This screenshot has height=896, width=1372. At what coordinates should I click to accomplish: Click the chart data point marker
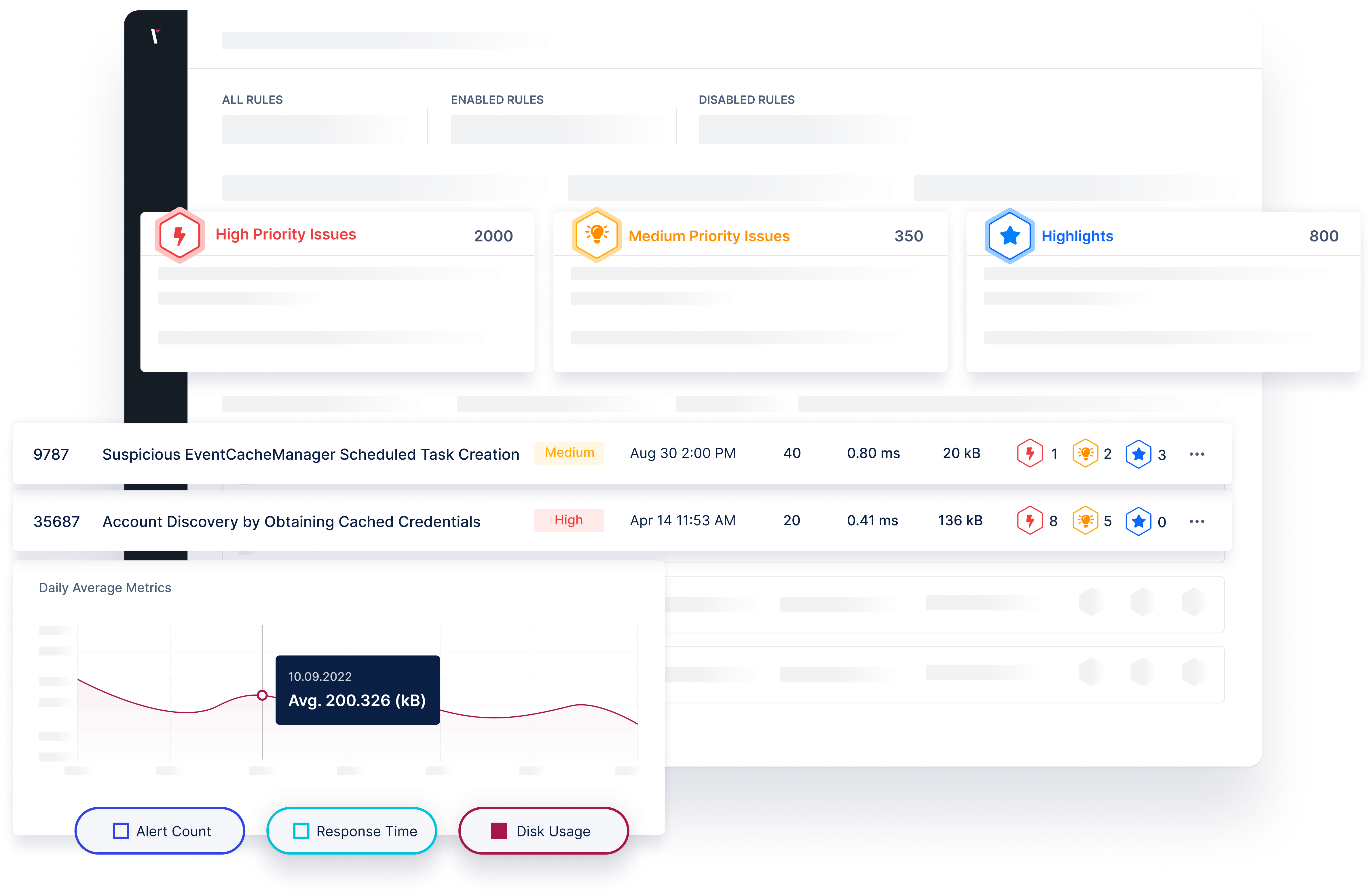point(262,695)
